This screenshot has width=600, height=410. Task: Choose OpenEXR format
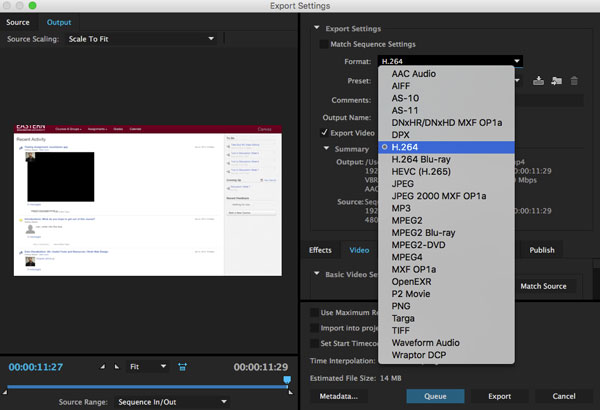point(446,282)
